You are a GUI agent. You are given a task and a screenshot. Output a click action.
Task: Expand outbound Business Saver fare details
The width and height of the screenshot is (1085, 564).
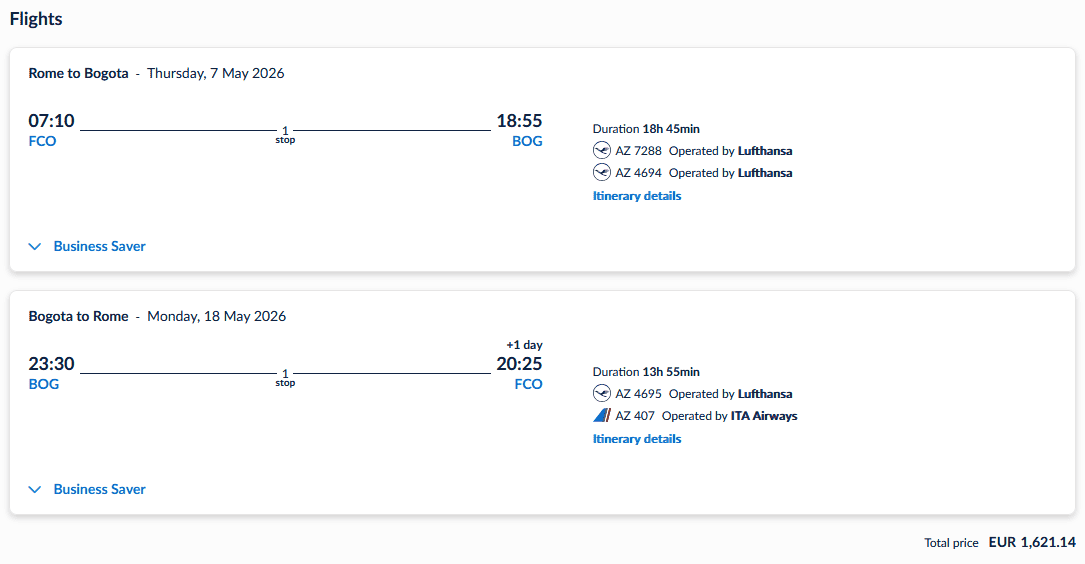[x=99, y=246]
